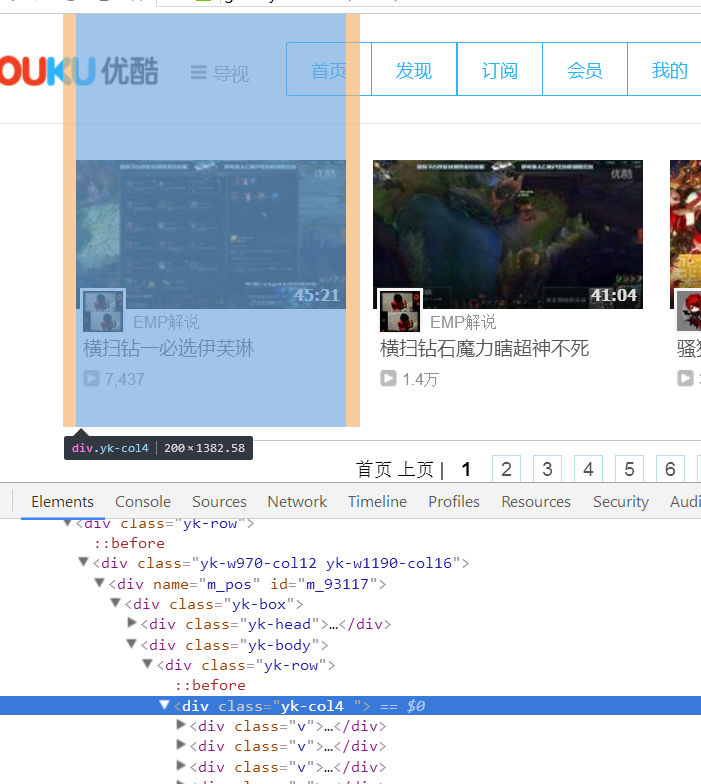Image resolution: width=701 pixels, height=784 pixels.
Task: Click the 1.4万 view count text
Action: pyautogui.click(x=420, y=379)
